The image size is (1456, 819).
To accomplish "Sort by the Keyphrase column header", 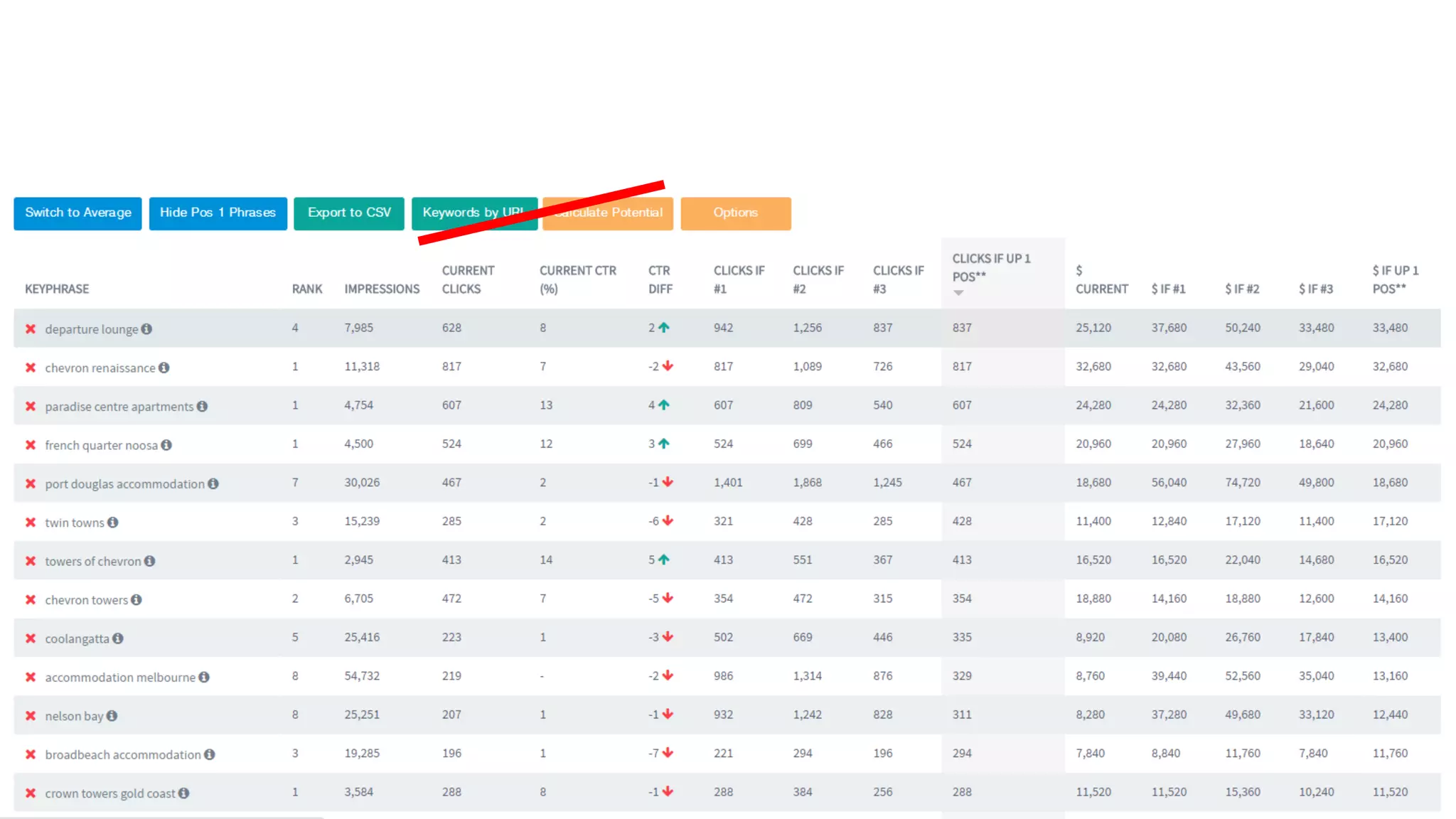I will coord(57,289).
